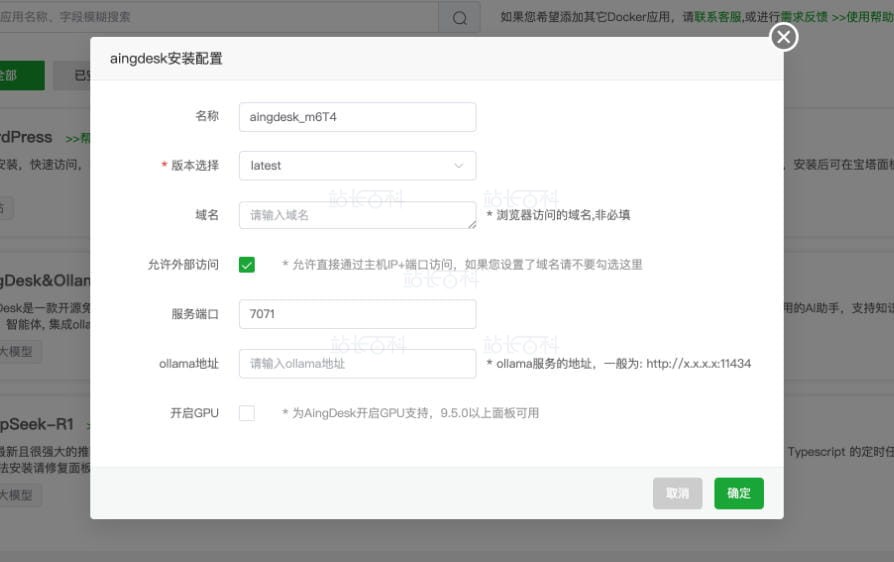This screenshot has height=562, width=894.
Task: Enable the GPU support checkbox
Action: (x=247, y=413)
